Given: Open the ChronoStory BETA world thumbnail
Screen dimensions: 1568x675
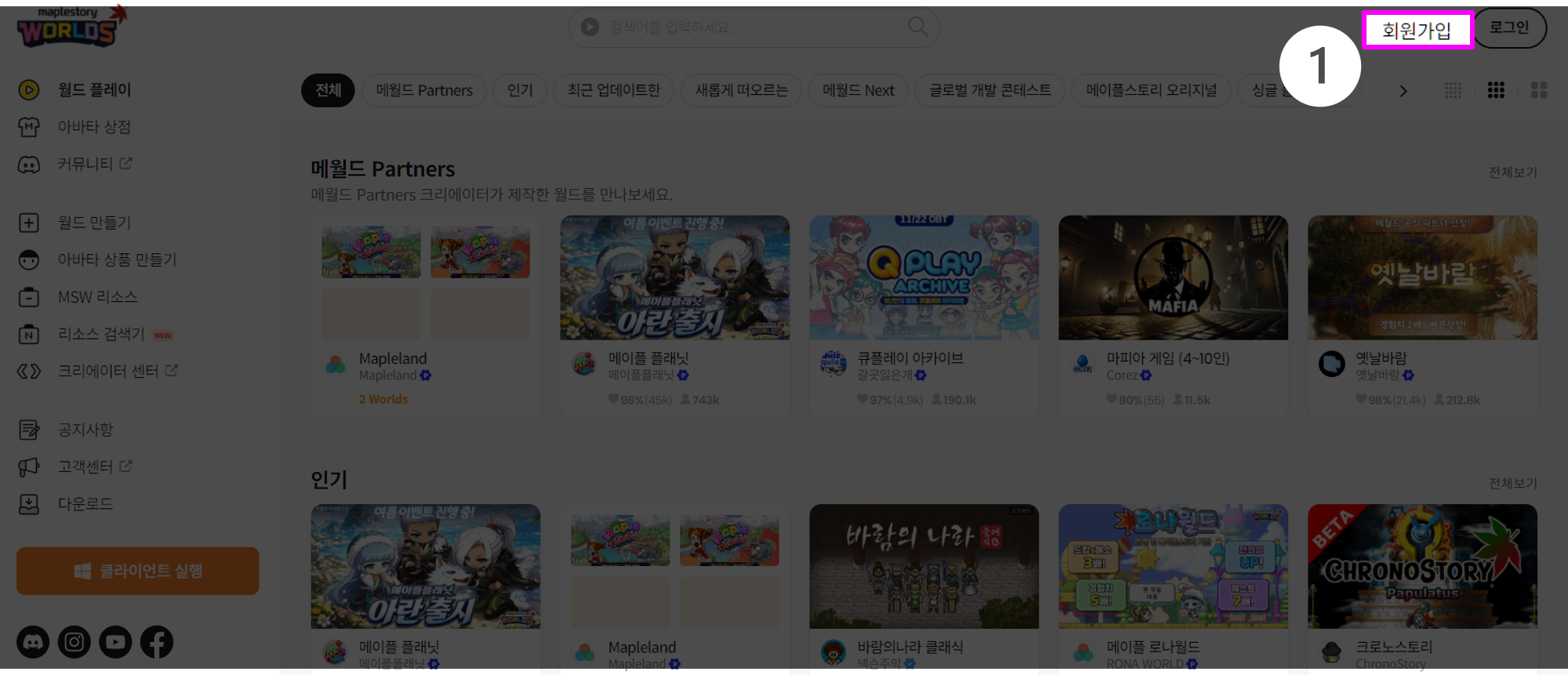Looking at the screenshot, I should pos(1423,566).
